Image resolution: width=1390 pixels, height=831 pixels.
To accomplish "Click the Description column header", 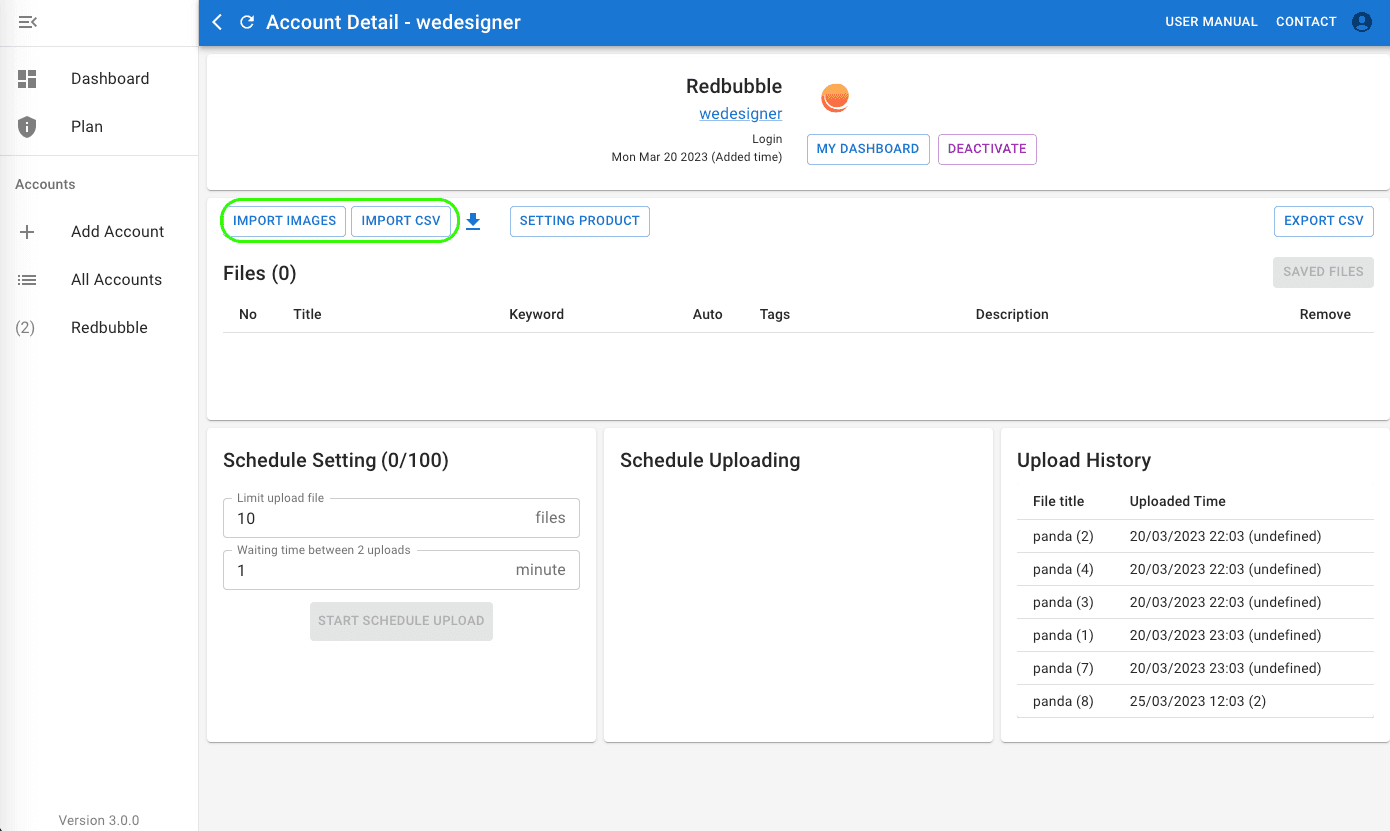I will [x=1012, y=314].
